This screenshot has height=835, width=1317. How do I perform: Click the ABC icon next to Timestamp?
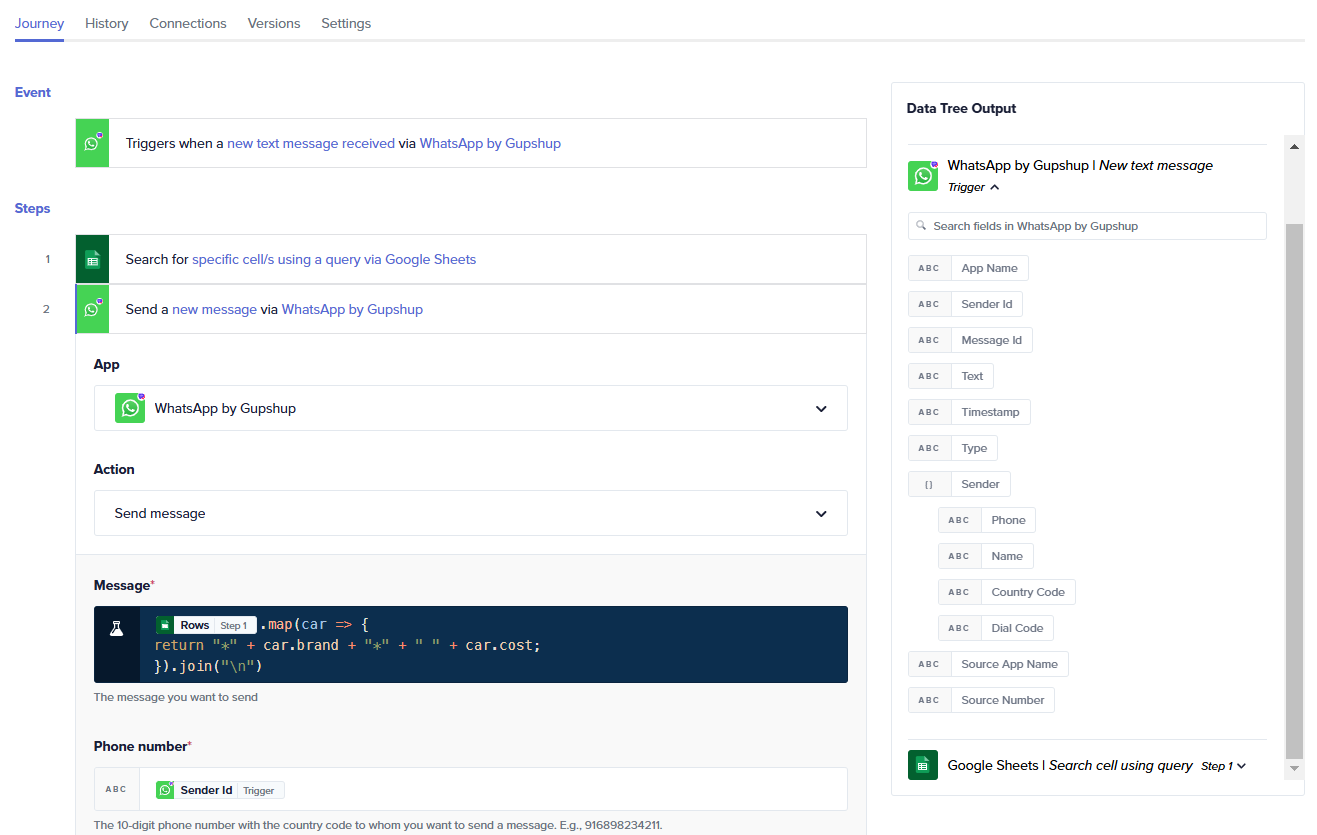[929, 412]
